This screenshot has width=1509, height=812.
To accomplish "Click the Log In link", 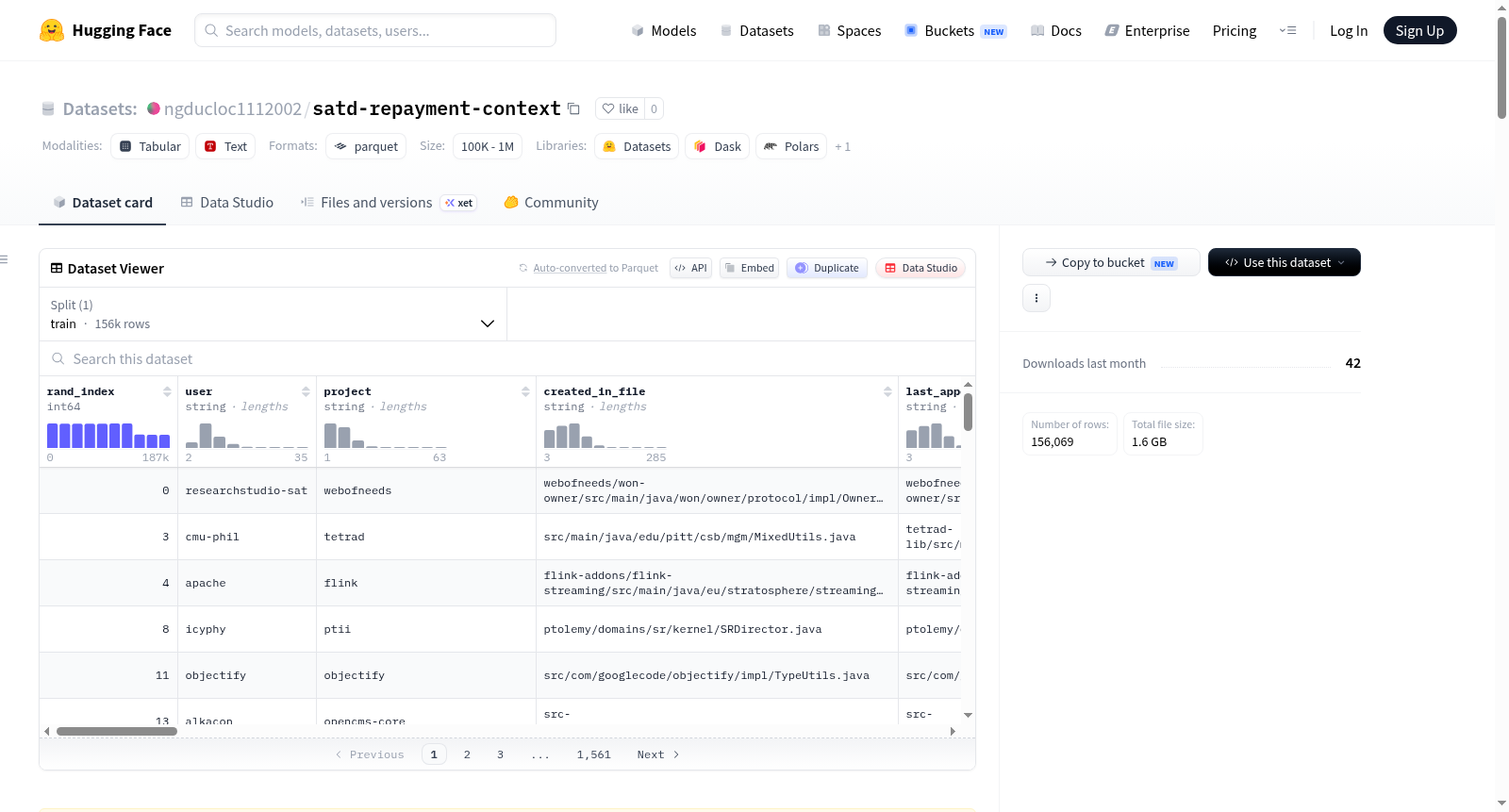I will pyautogui.click(x=1349, y=31).
